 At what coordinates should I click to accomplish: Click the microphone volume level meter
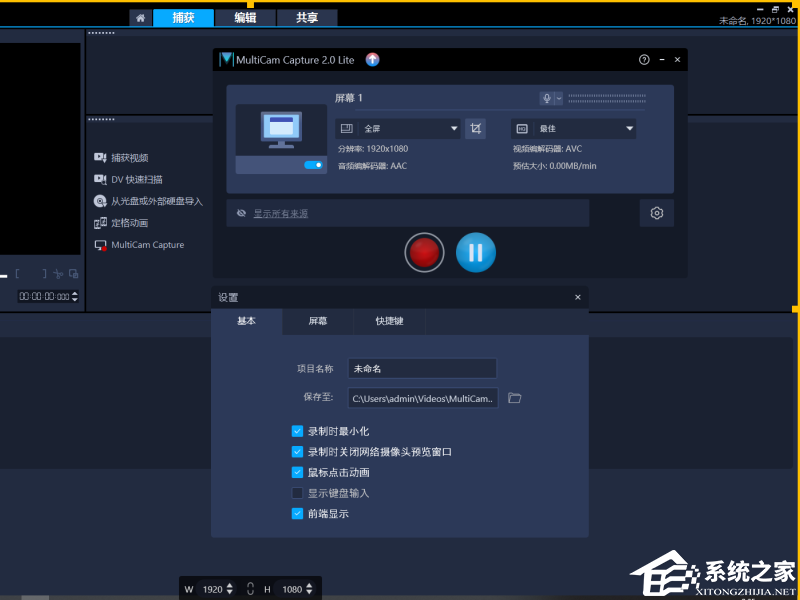tap(607, 98)
